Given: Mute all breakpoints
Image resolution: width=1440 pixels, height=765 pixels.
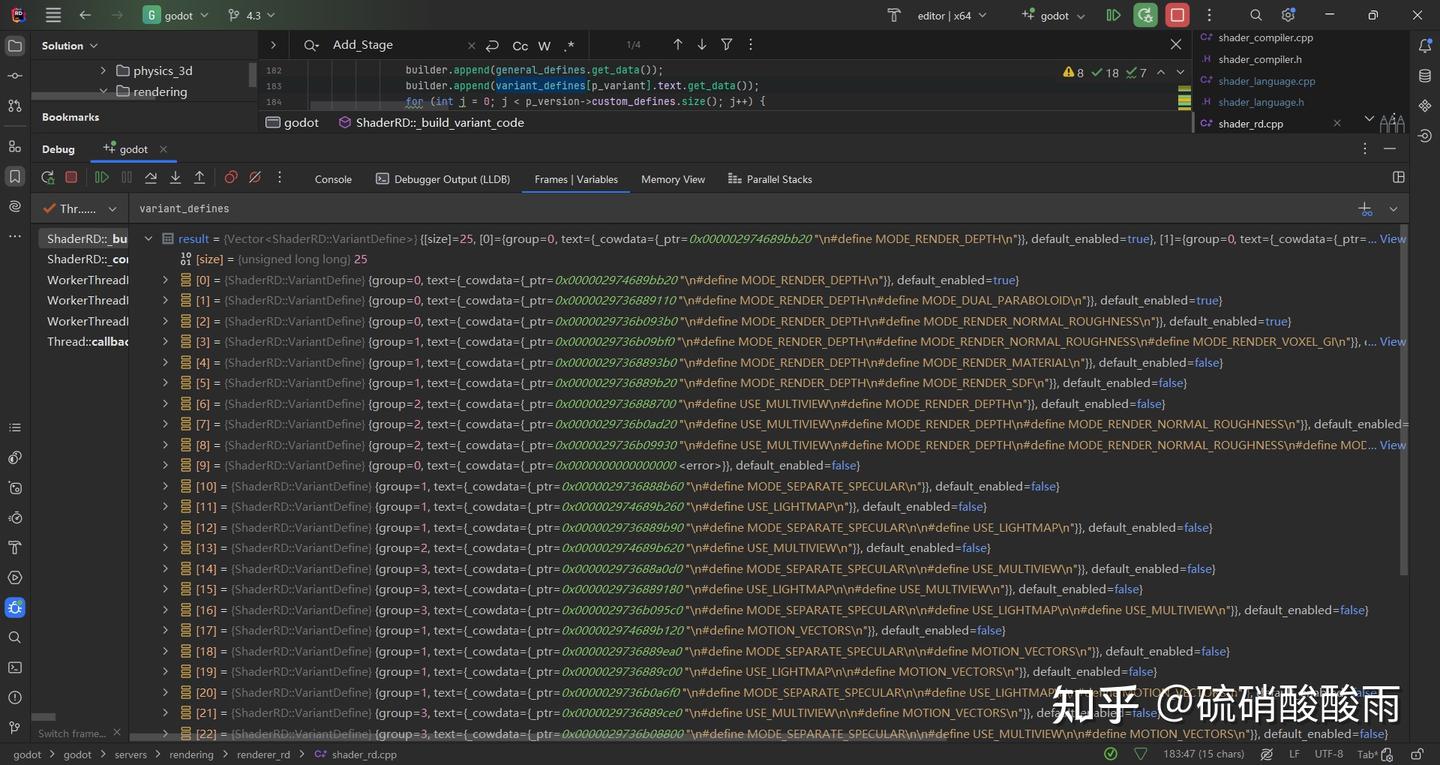Looking at the screenshot, I should 254,178.
